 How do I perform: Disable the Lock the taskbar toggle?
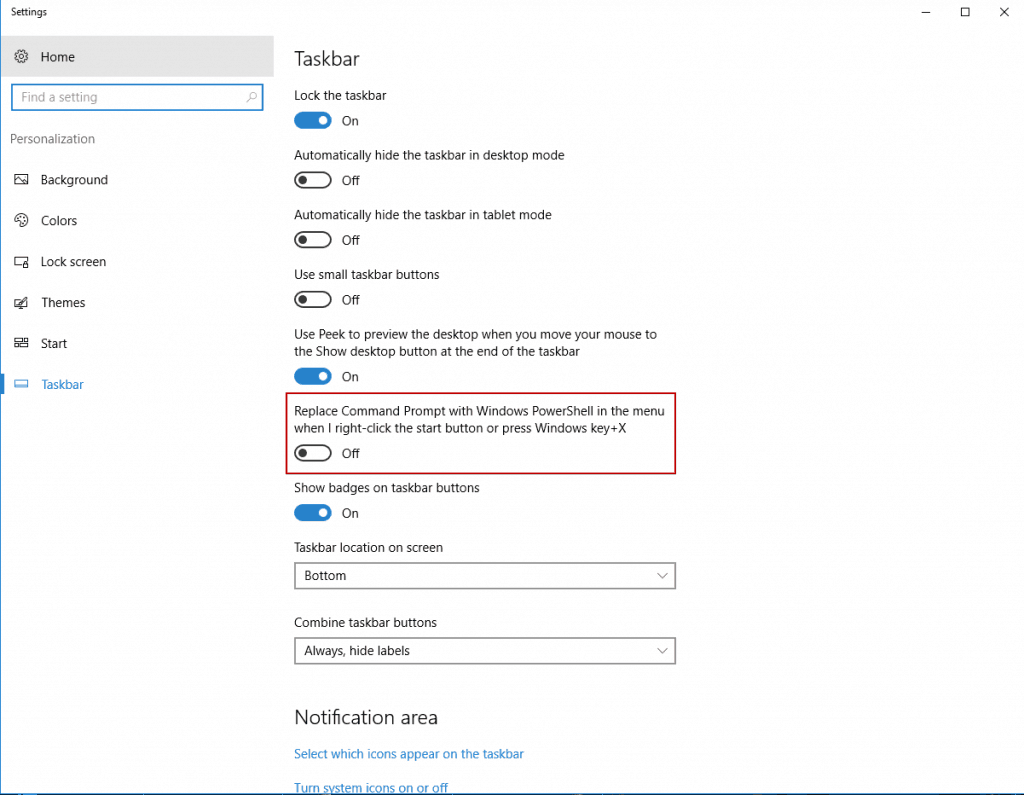coord(312,120)
